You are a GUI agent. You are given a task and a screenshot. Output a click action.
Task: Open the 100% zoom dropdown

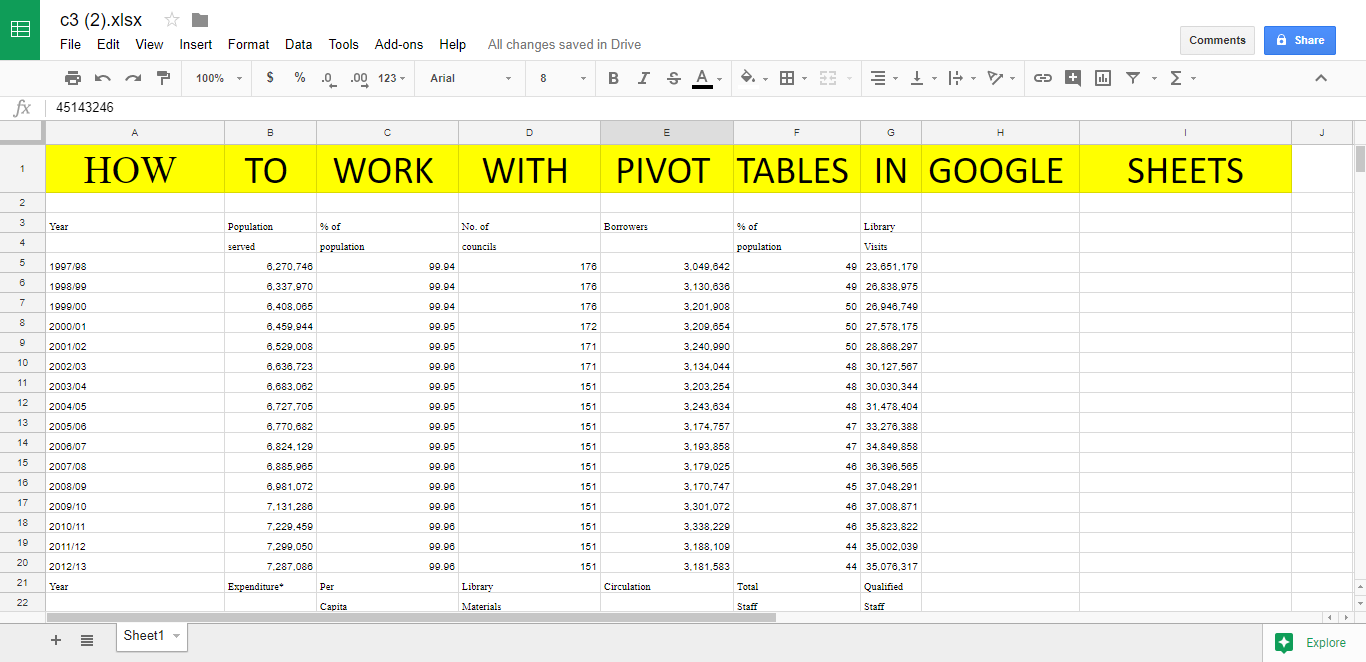click(216, 78)
